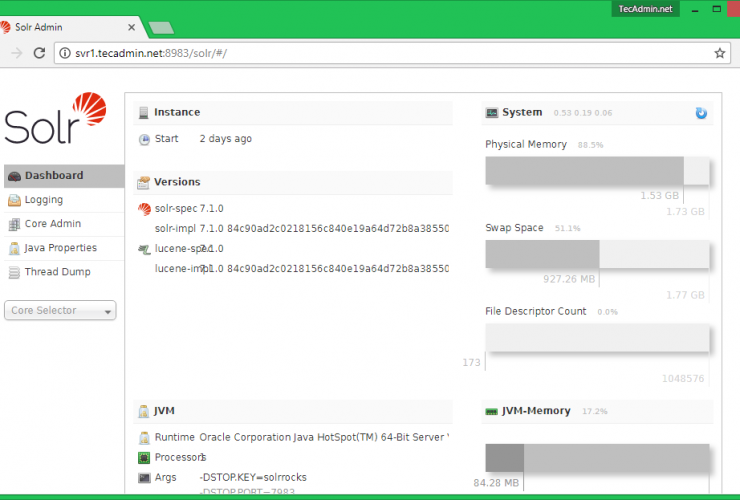740x500 pixels.
Task: Expand the Core Selector dropdown
Action: coord(60,311)
